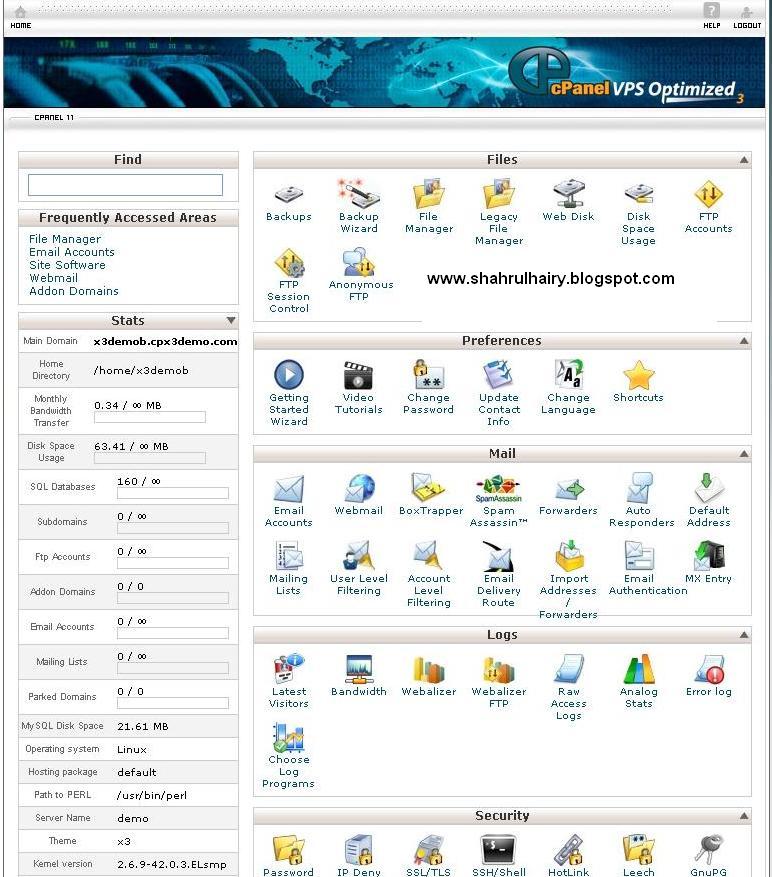The height and width of the screenshot is (877, 772).
Task: Open Webmail frequently accessed link
Action: click(54, 278)
